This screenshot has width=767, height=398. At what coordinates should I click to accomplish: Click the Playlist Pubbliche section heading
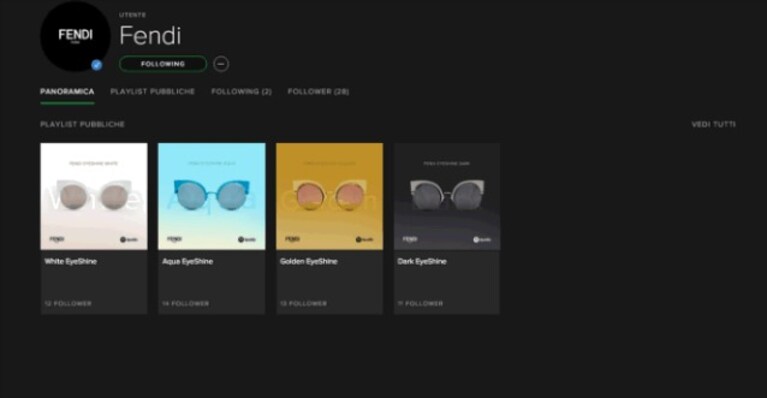[x=82, y=124]
